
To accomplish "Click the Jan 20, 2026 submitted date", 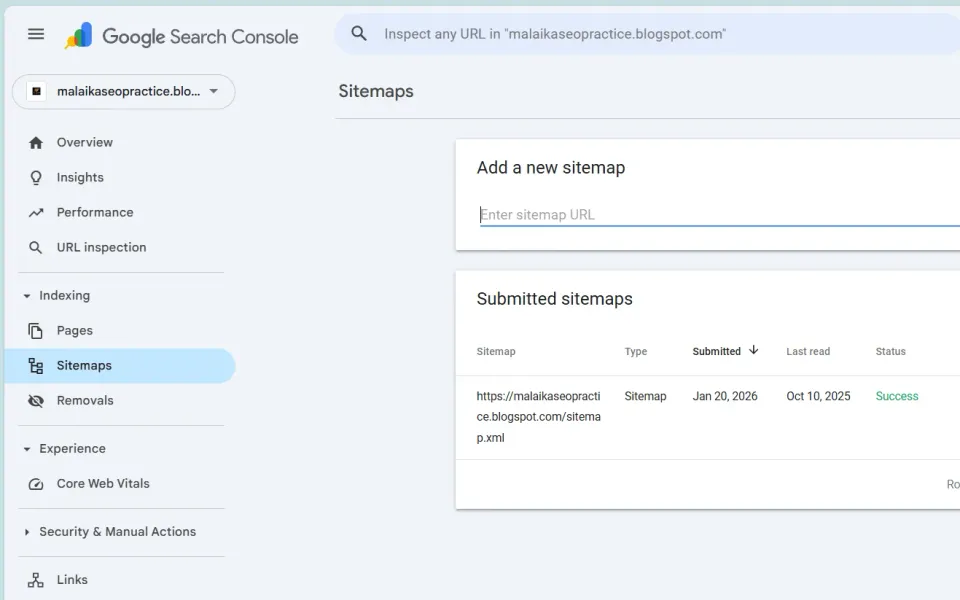I will click(x=725, y=396).
